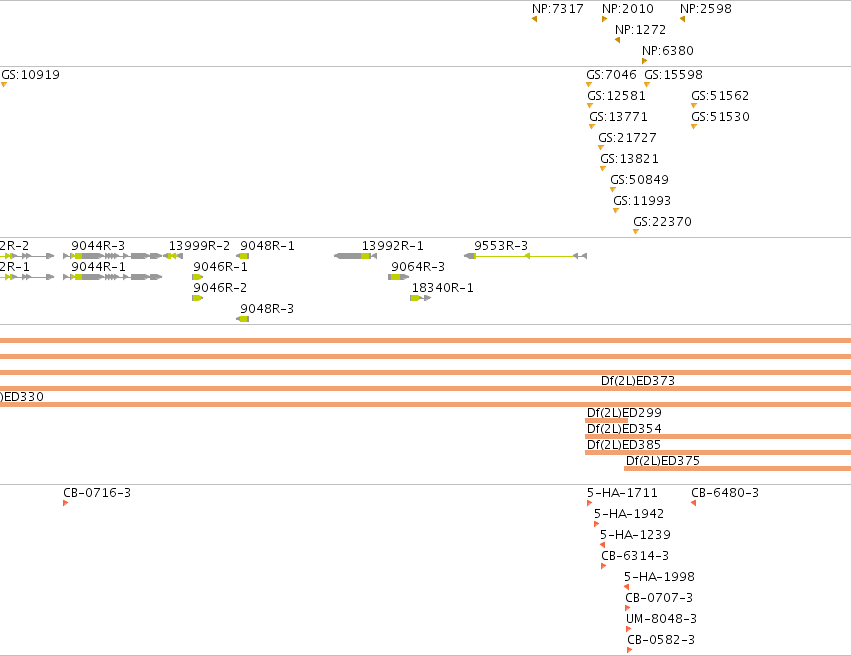Screen dimensions: 851x656
Task: Click the NP:2010 insertion marker
Action: pos(605,19)
